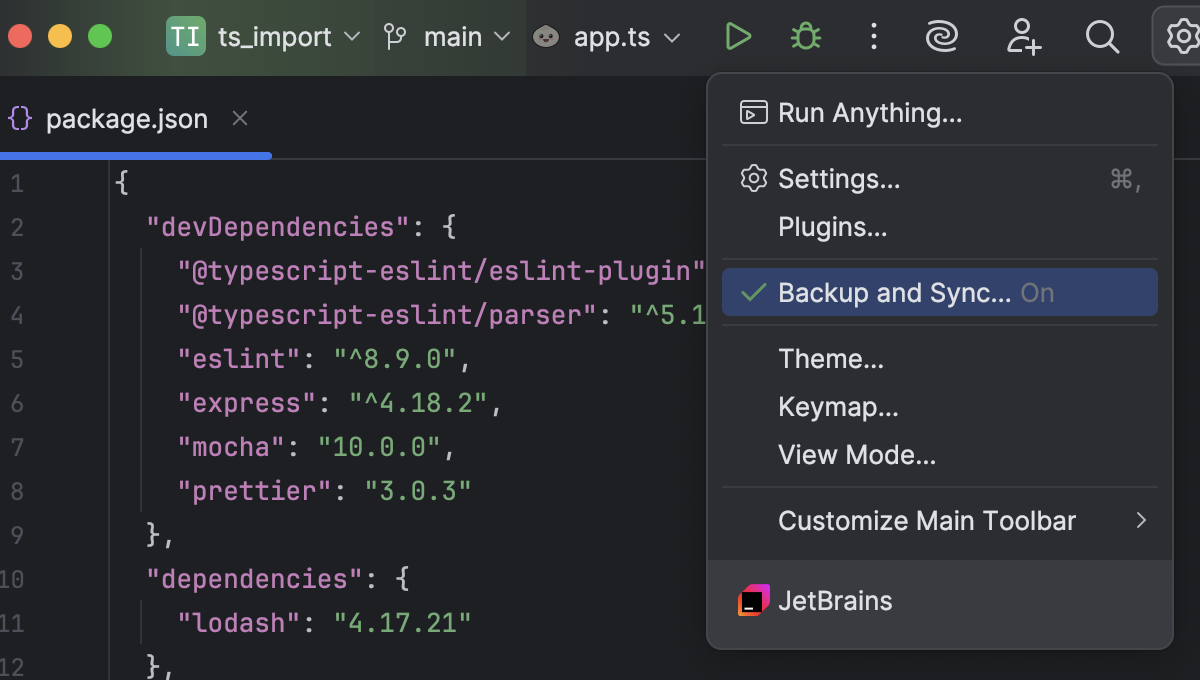Open Search Everywhere magnifier icon
The width and height of the screenshot is (1200, 680).
coord(1102,37)
